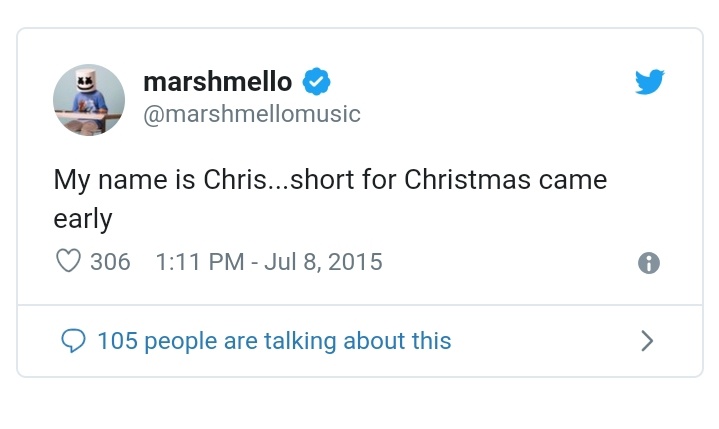This screenshot has height=429, width=719.
Task: Click the Jul 8, 2015 date
Action: click(x=323, y=262)
